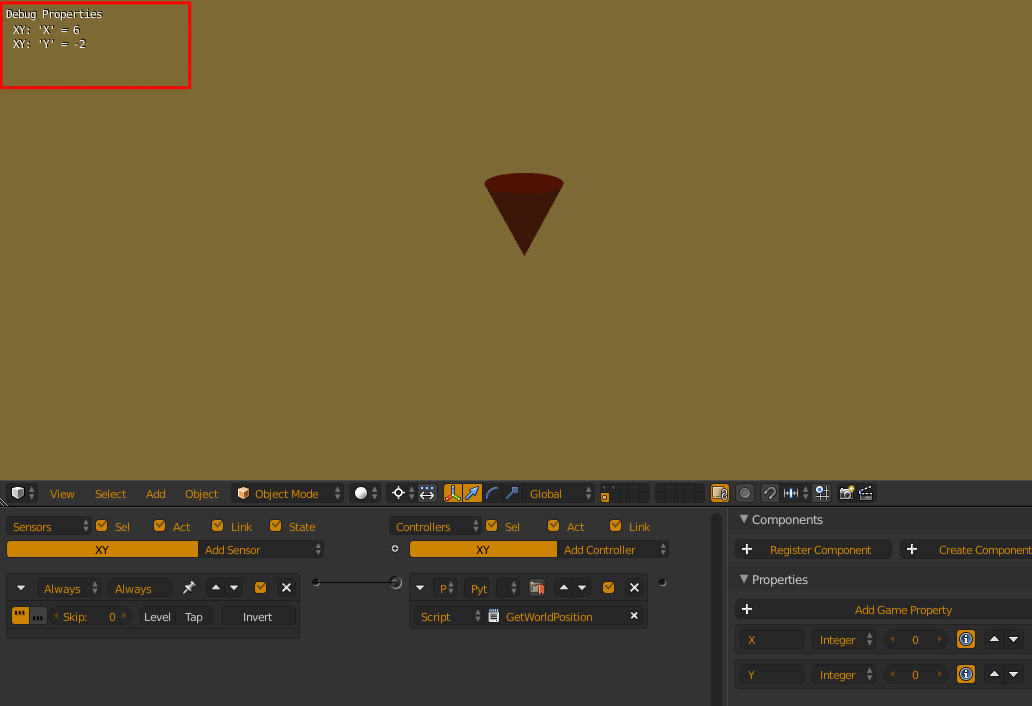The height and width of the screenshot is (706, 1032).
Task: Collapse the Properties panel
Action: (x=744, y=579)
